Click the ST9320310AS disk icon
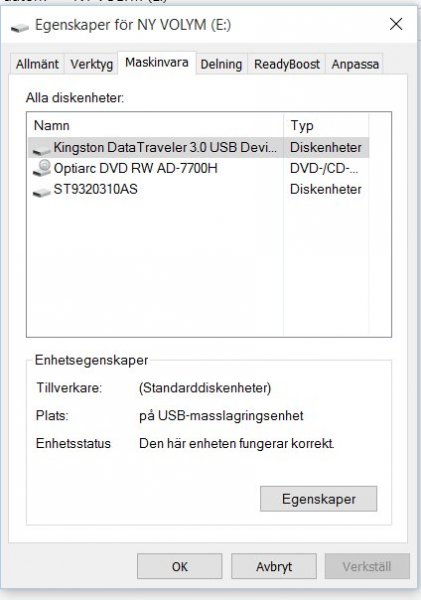Image resolution: width=421 pixels, height=600 pixels. click(41, 191)
